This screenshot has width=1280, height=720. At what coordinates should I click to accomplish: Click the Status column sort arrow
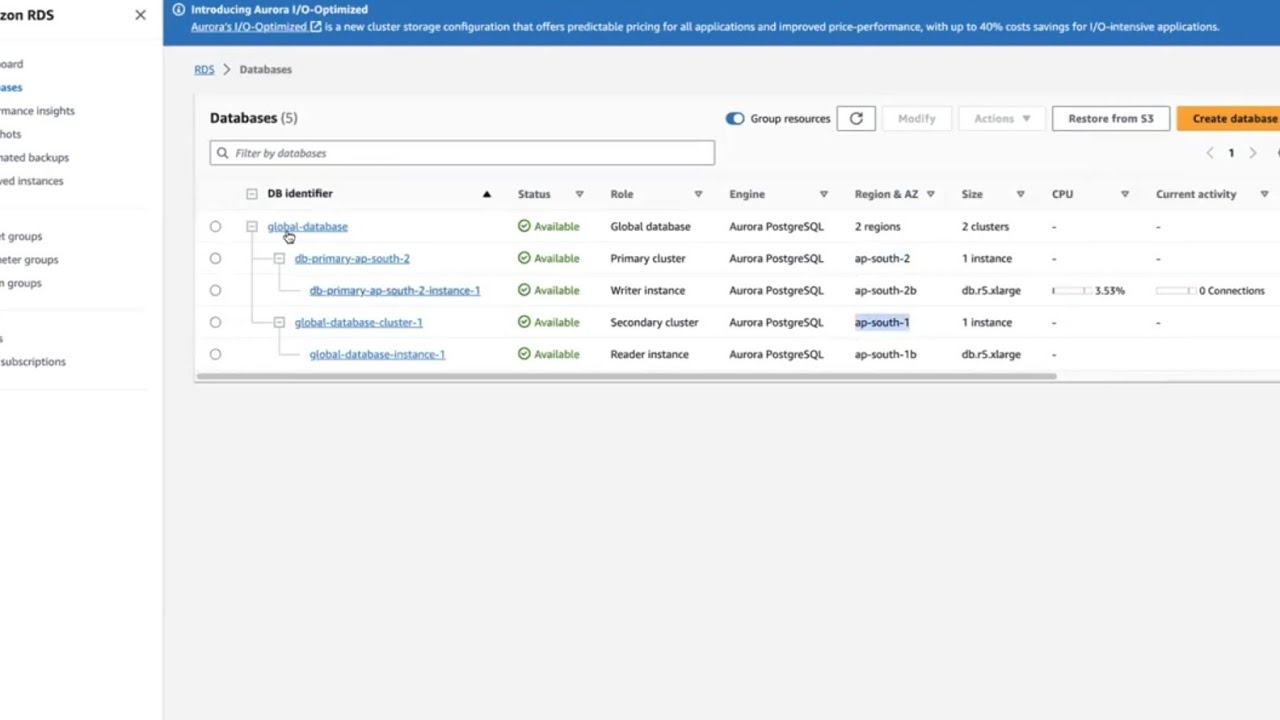(579, 194)
